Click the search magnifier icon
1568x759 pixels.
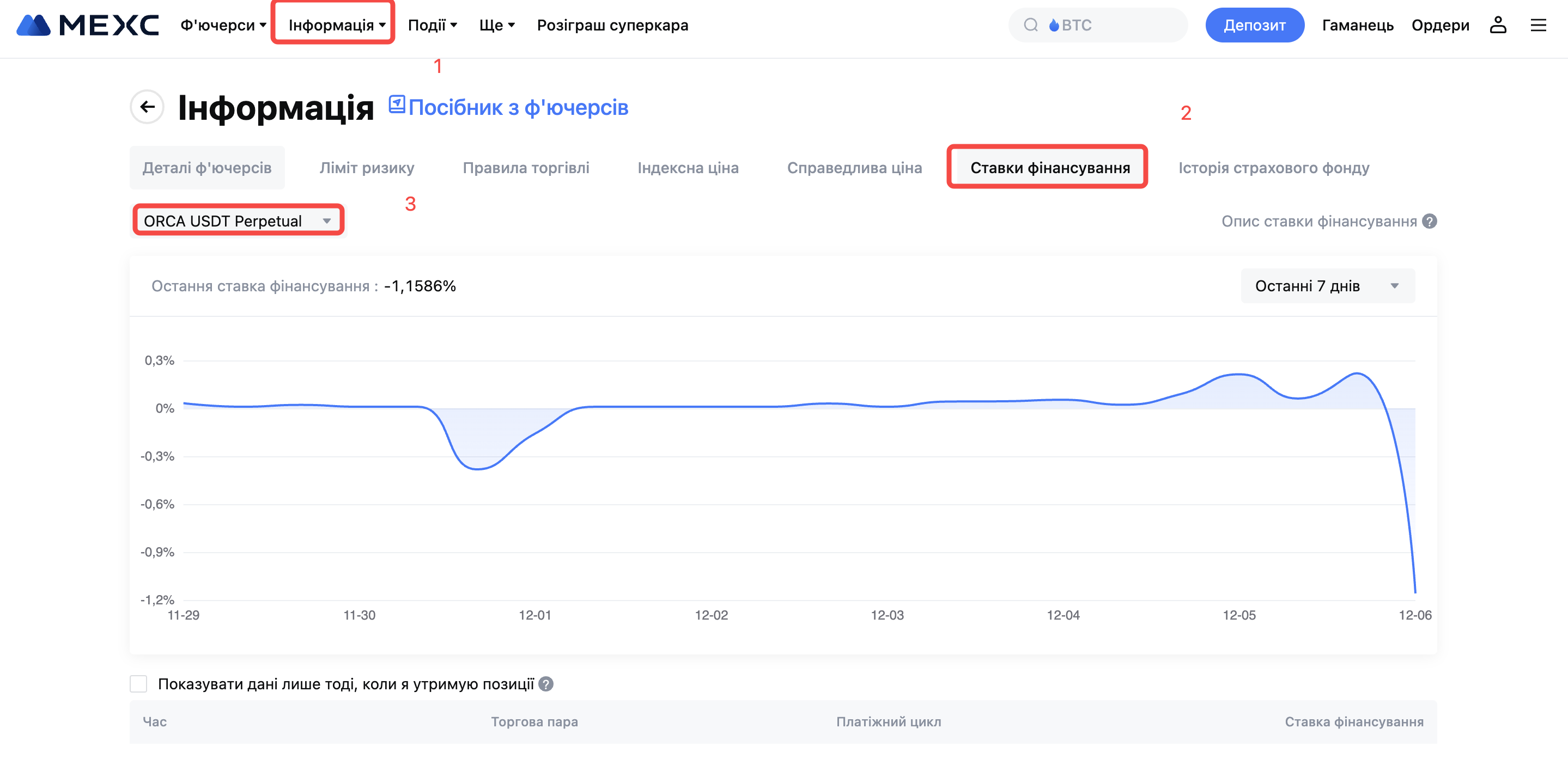[1030, 25]
